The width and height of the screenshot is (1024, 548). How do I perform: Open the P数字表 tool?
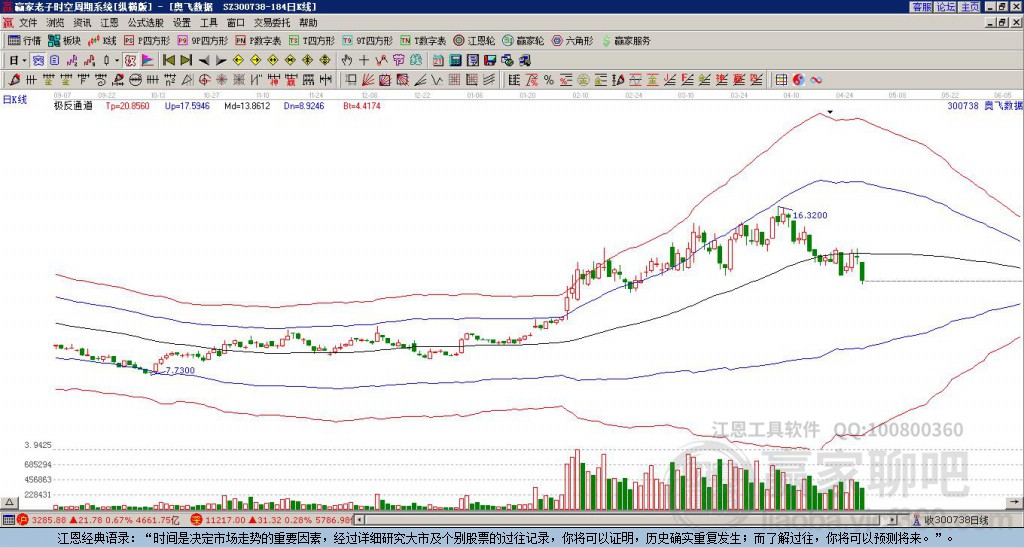pos(258,41)
